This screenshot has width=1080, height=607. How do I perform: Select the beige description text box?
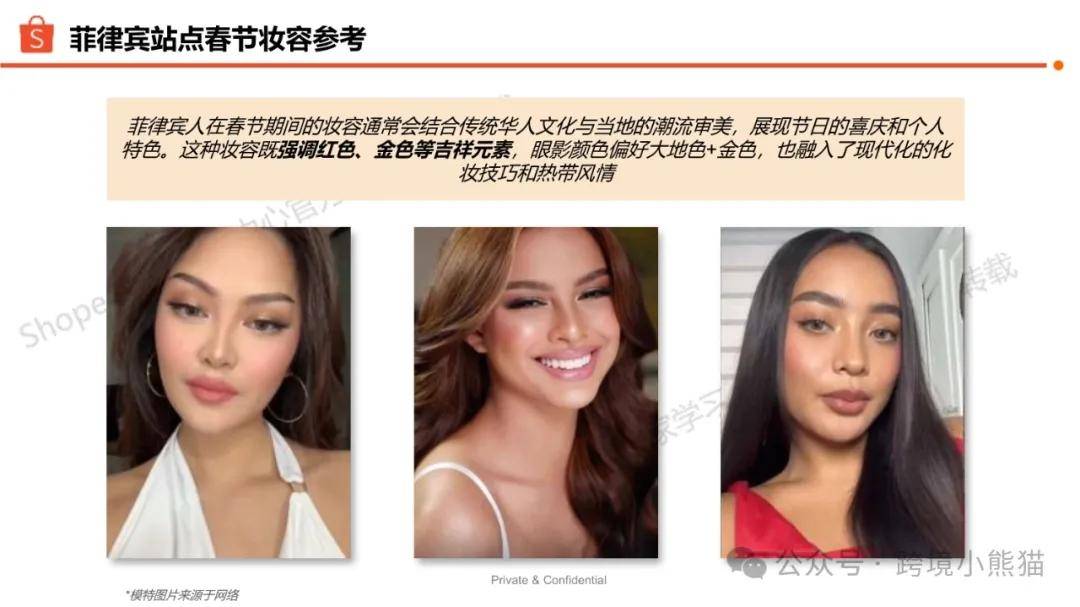(535, 149)
